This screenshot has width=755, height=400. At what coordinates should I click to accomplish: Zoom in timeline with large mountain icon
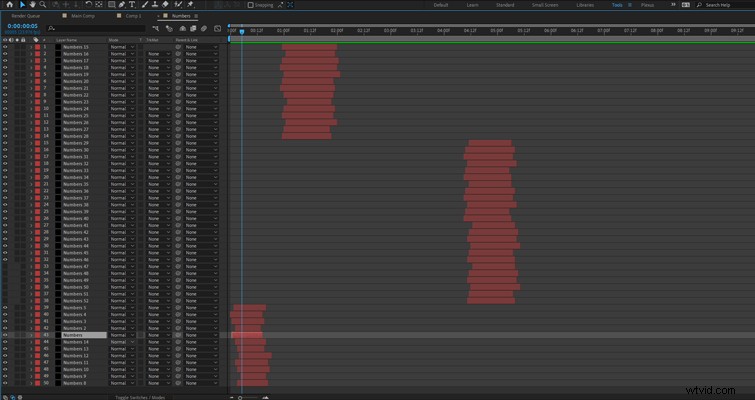(x=265, y=398)
